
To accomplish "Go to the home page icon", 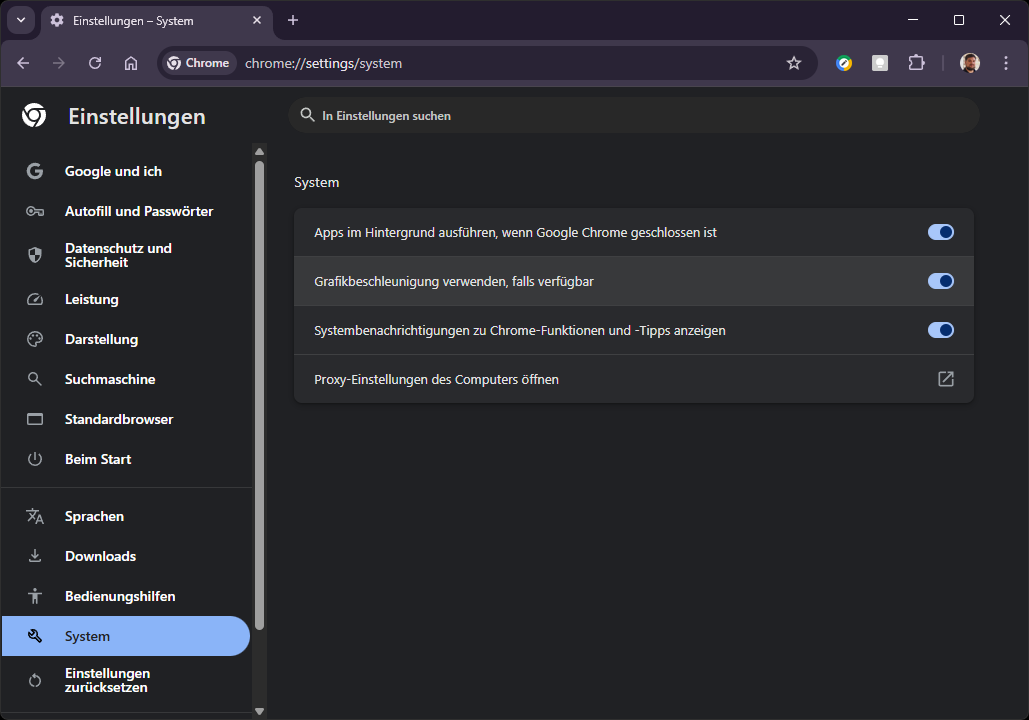I will coord(131,63).
